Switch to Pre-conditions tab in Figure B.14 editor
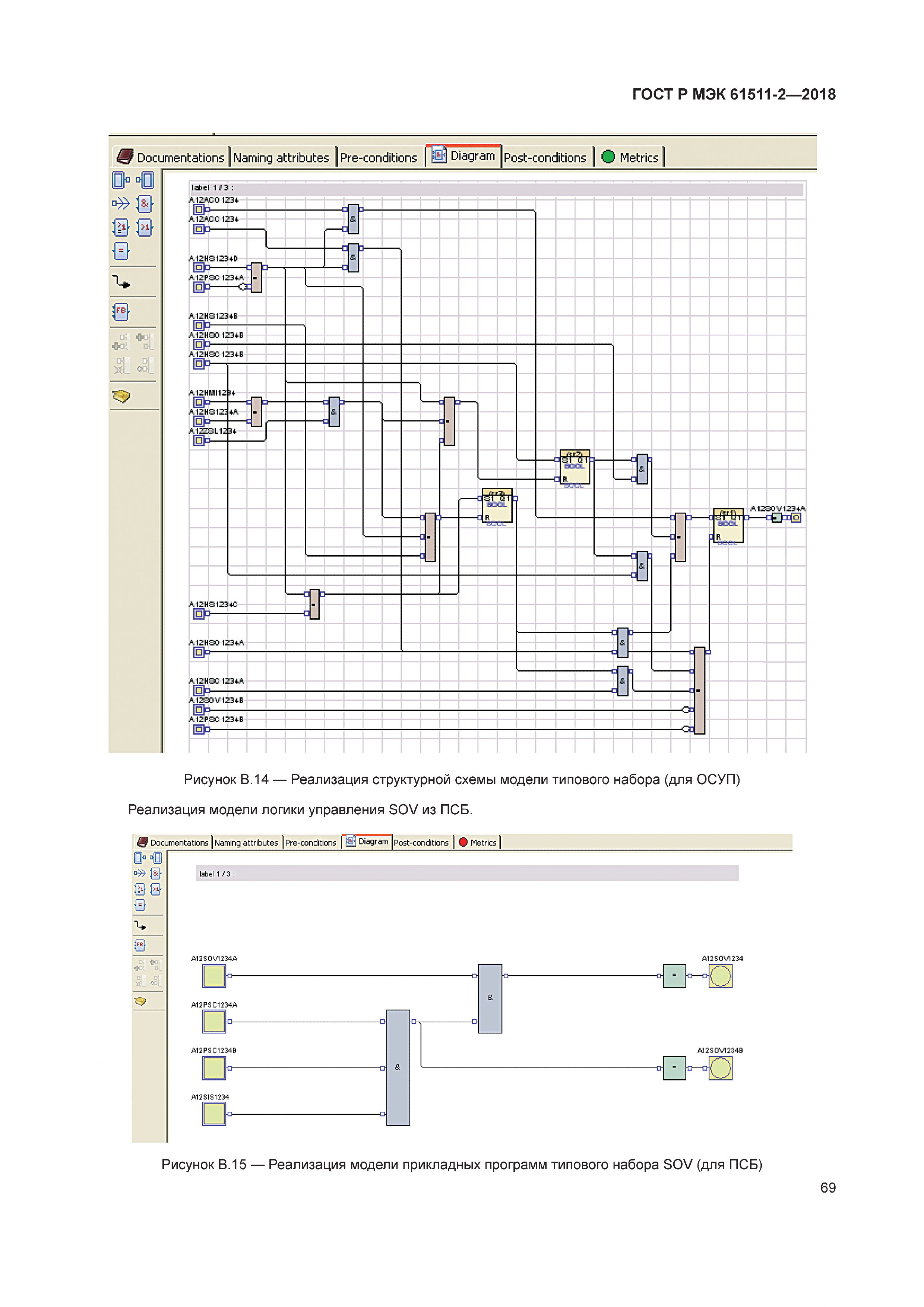The image size is (924, 1307). pyautogui.click(x=379, y=158)
